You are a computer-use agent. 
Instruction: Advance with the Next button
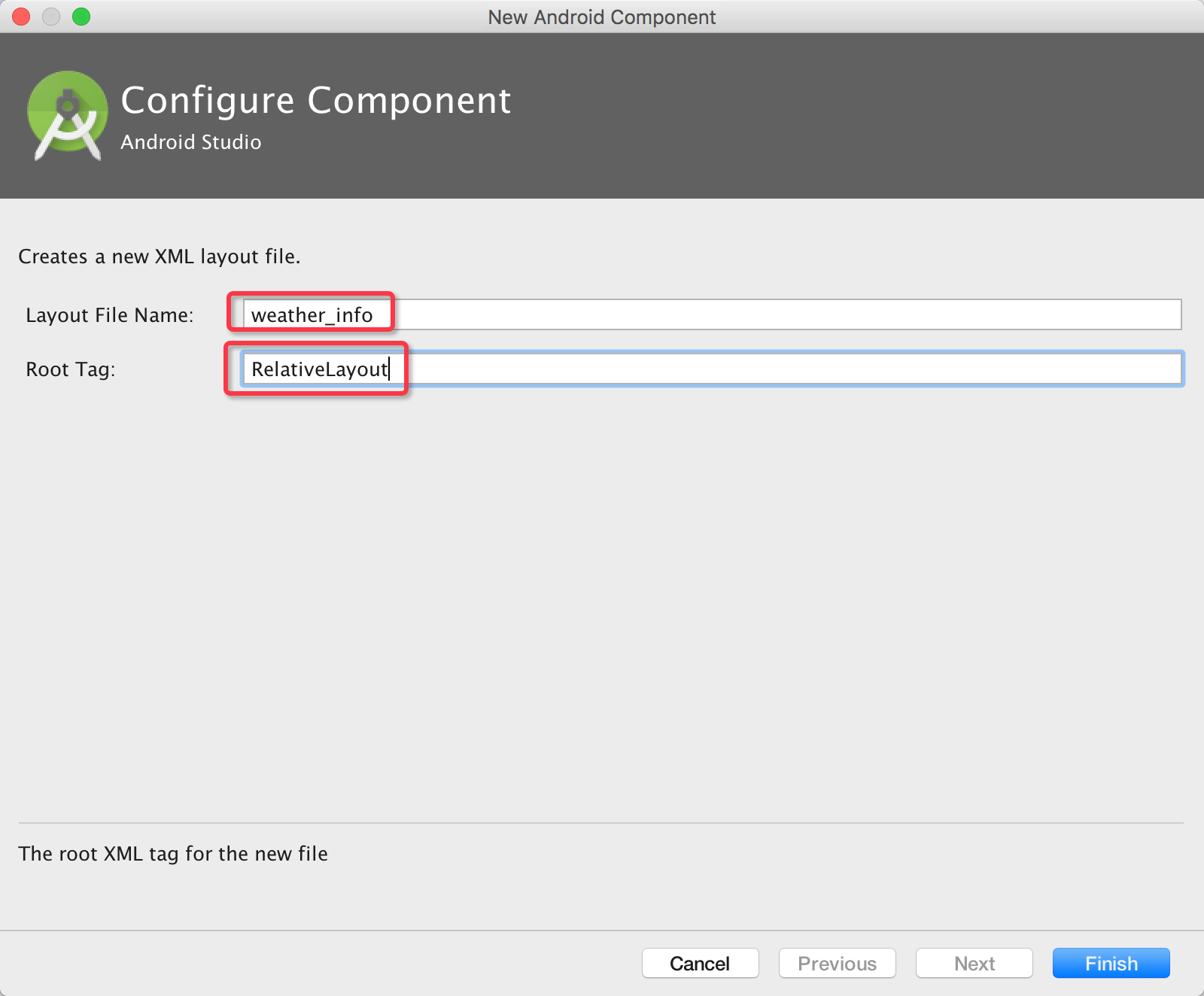coord(974,963)
